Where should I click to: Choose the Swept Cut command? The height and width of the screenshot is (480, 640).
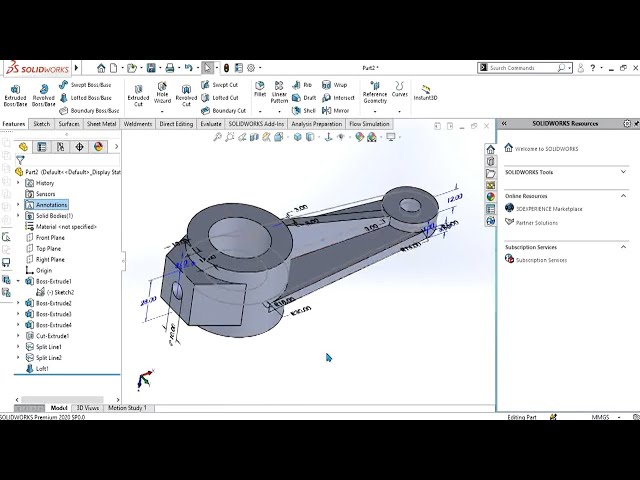[220, 85]
